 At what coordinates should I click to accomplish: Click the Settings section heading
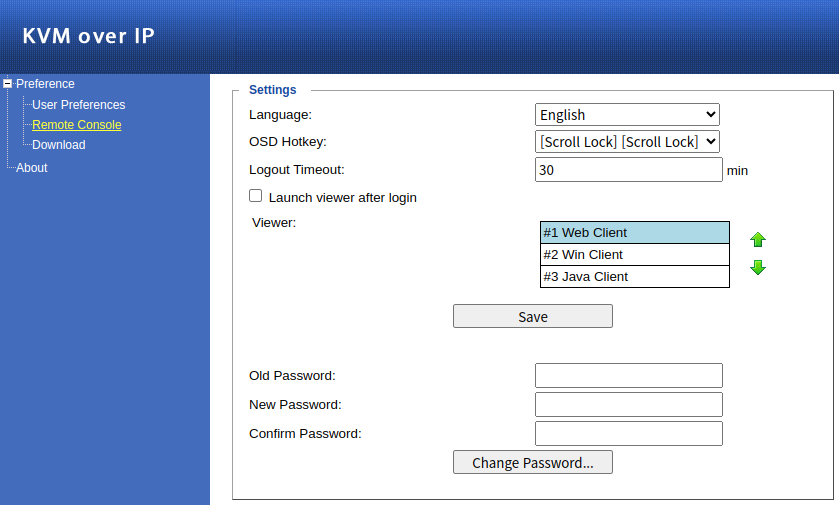click(272, 90)
